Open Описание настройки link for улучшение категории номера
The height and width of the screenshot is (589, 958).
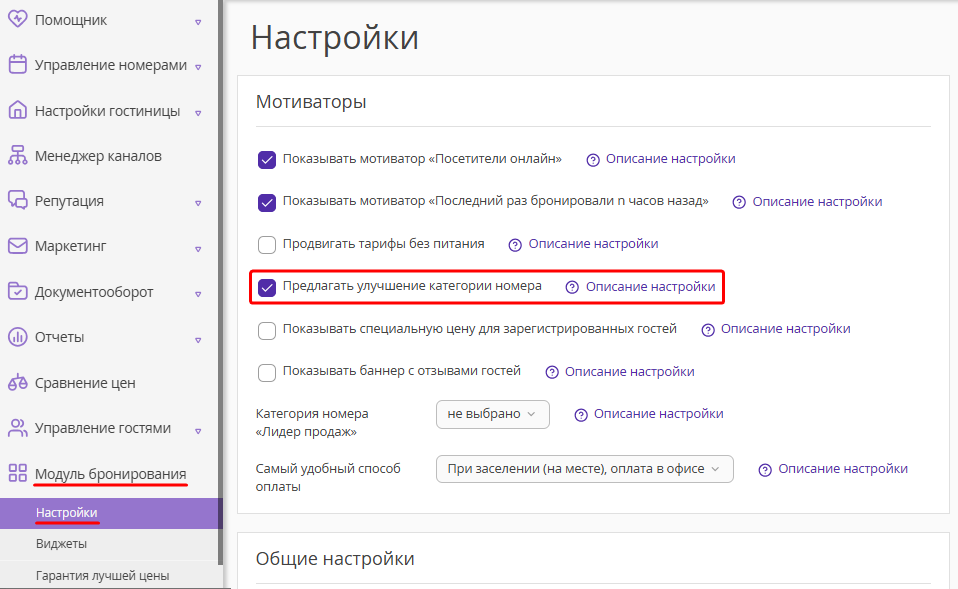650,287
